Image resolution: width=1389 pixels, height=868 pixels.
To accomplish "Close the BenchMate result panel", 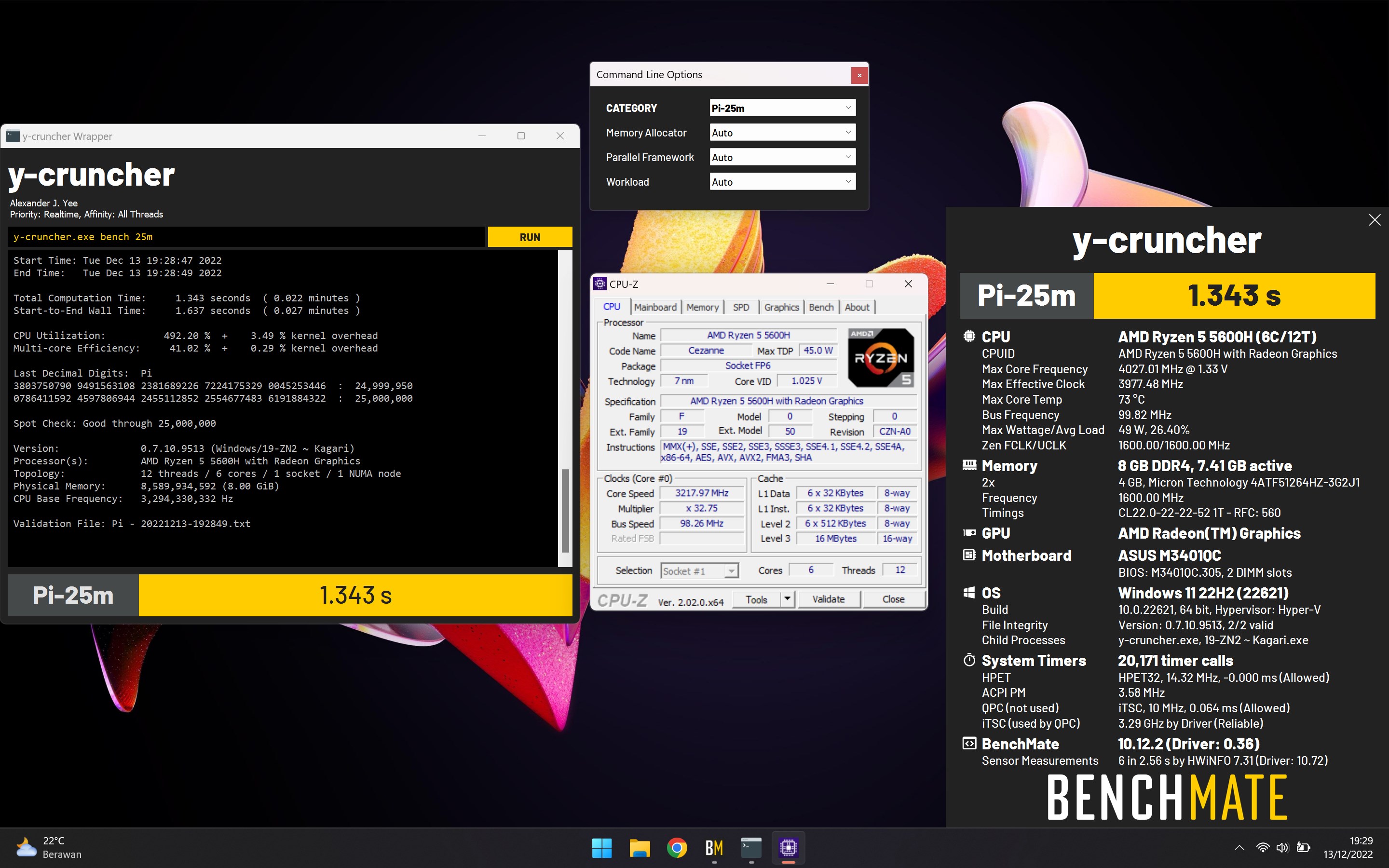I will click(x=1375, y=220).
